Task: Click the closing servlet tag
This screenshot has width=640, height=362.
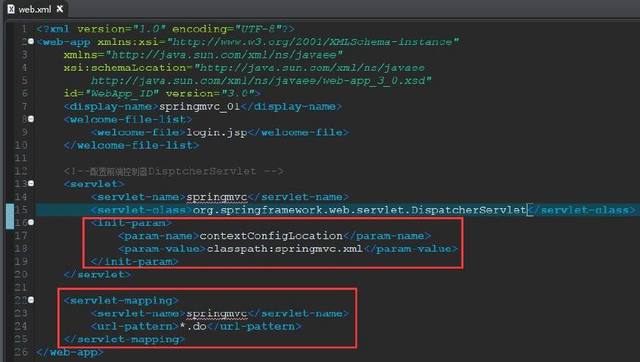Action: [98, 274]
